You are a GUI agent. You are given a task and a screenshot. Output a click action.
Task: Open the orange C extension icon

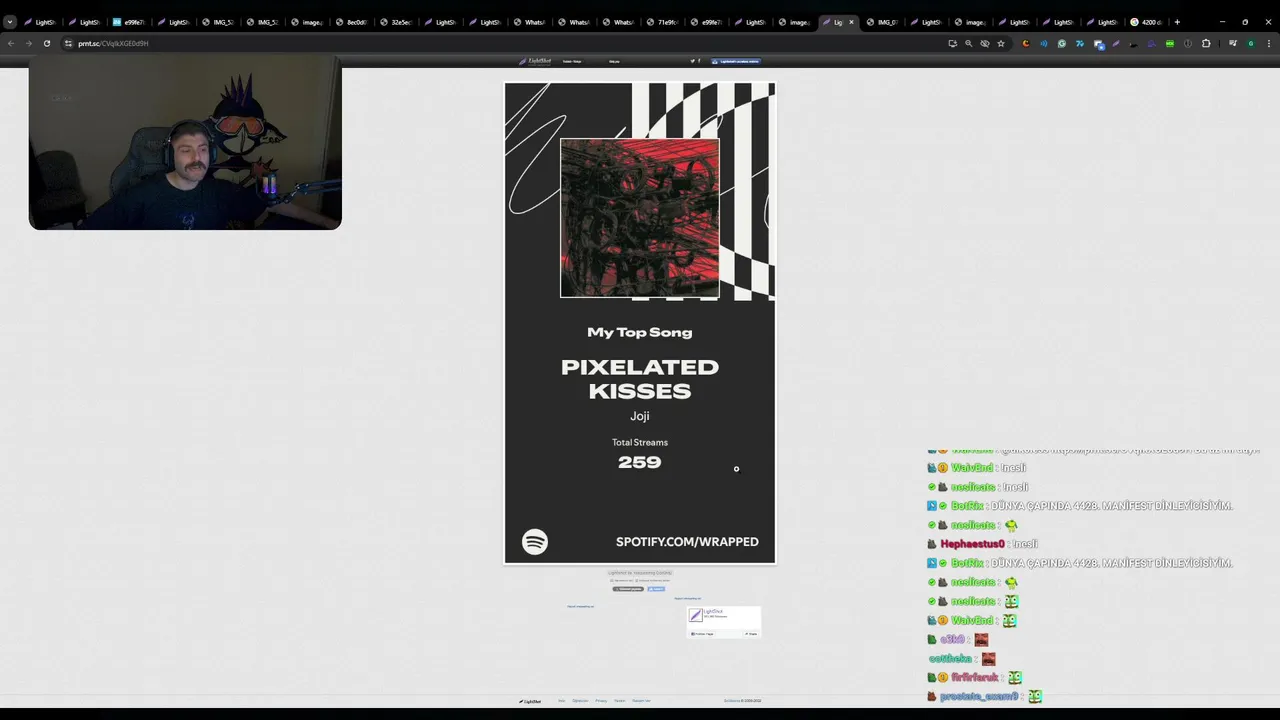pyautogui.click(x=1026, y=43)
